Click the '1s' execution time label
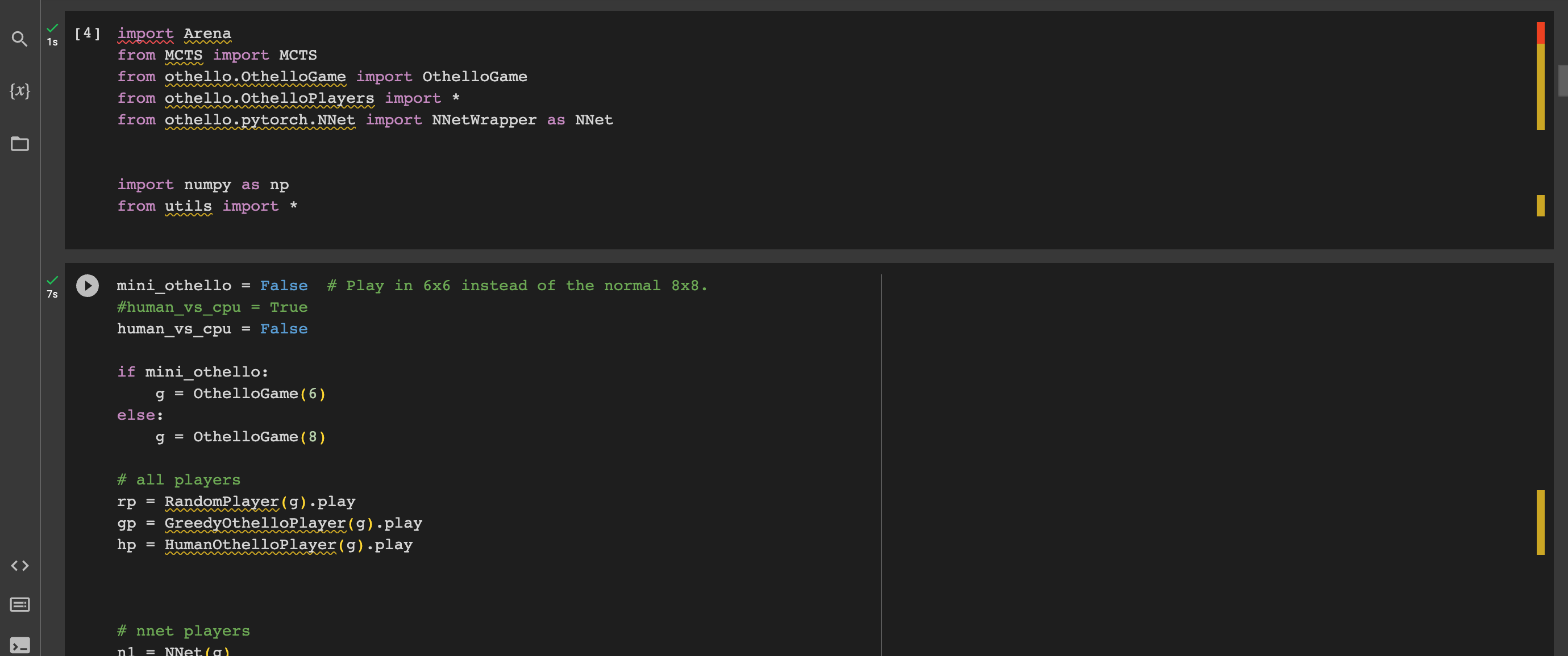 (x=52, y=42)
